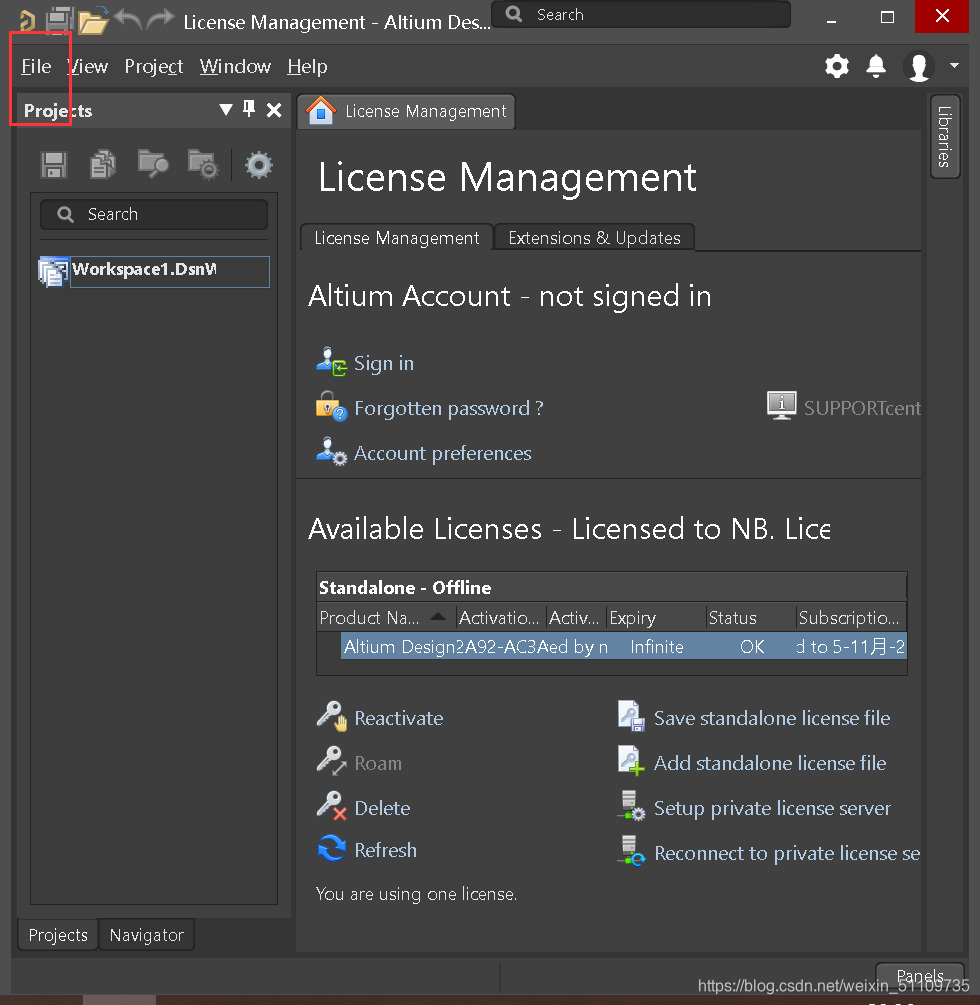This screenshot has height=1005, width=980.
Task: Click the Setup private license server icon
Action: (x=631, y=806)
